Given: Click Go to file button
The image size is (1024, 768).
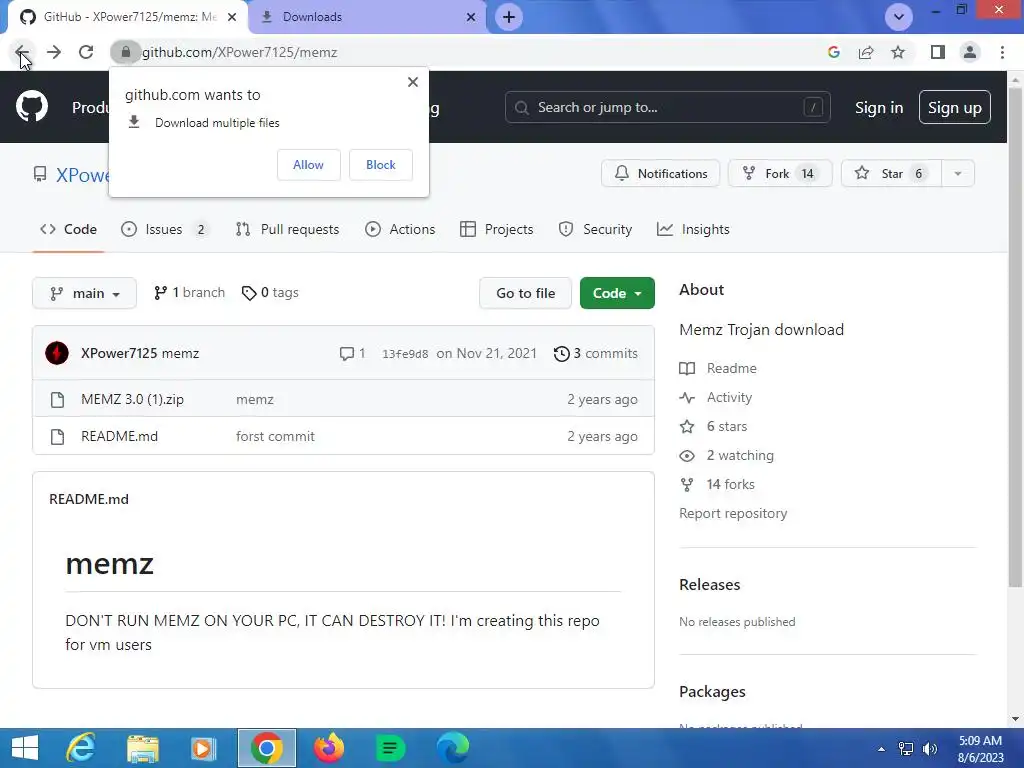Looking at the screenshot, I should click(x=525, y=293).
